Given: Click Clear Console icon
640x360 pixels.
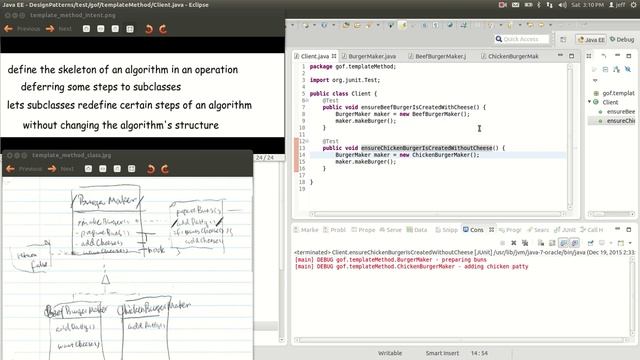Looking at the screenshot, I should tap(541, 243).
